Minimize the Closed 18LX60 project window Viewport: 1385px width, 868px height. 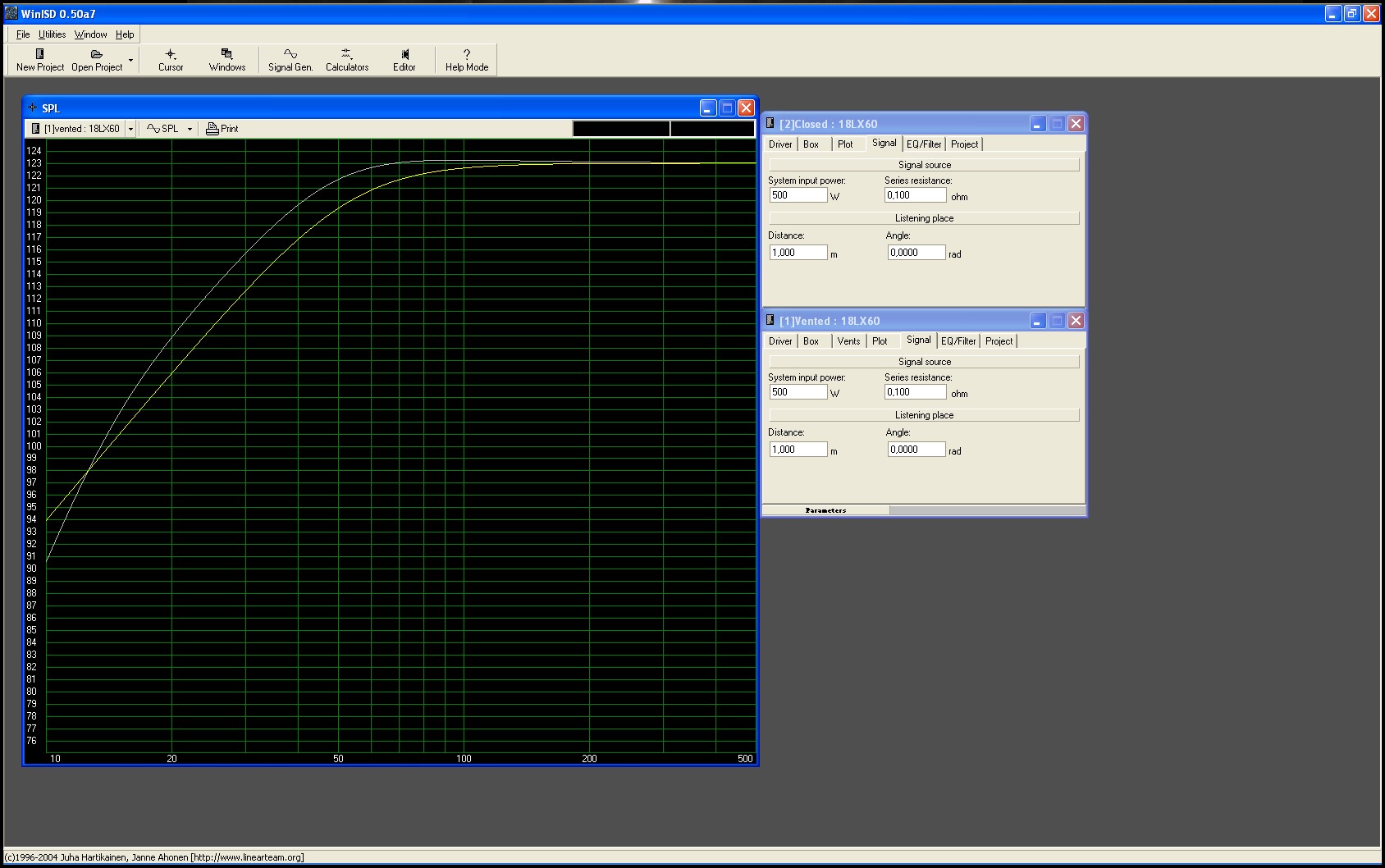point(1038,124)
